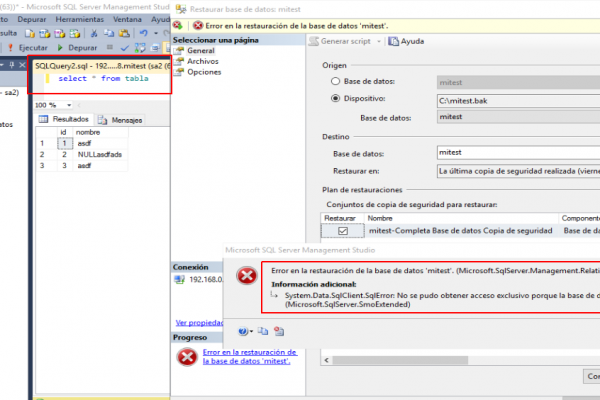Click the Nombre column header in backup sets

tap(461, 218)
